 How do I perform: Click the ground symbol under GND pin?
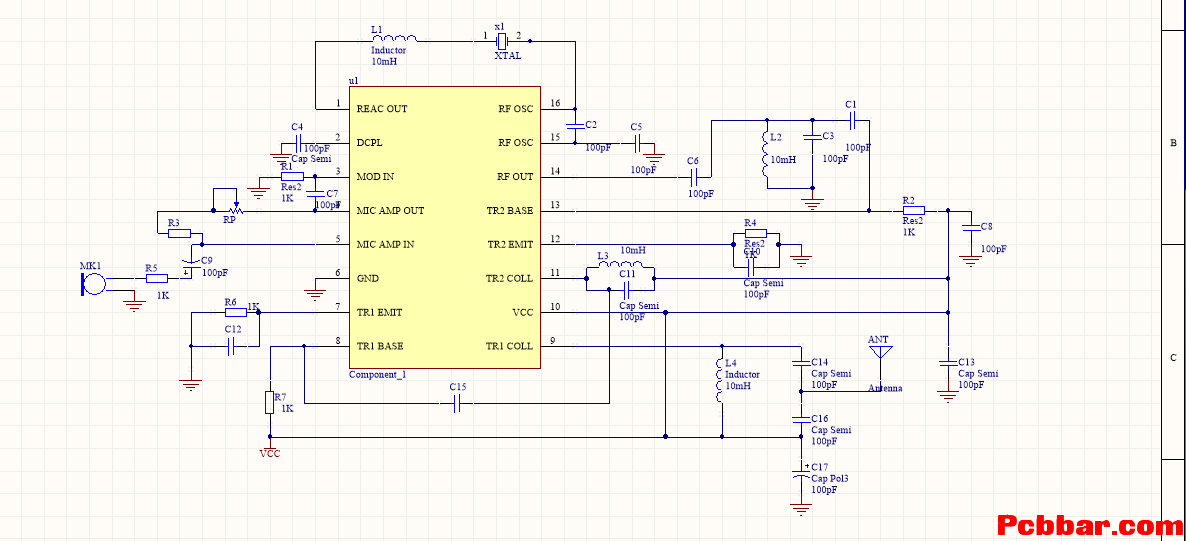tap(316, 288)
